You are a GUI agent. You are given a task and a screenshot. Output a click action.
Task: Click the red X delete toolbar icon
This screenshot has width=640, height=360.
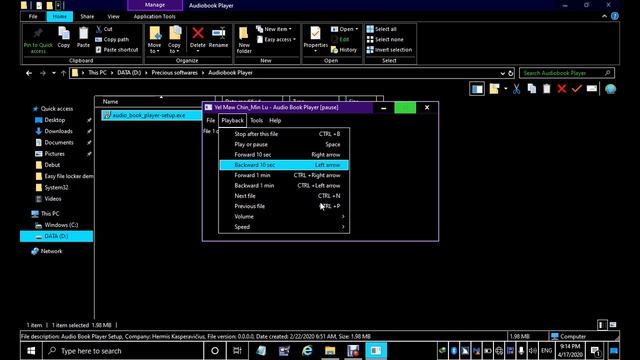(x=562, y=89)
